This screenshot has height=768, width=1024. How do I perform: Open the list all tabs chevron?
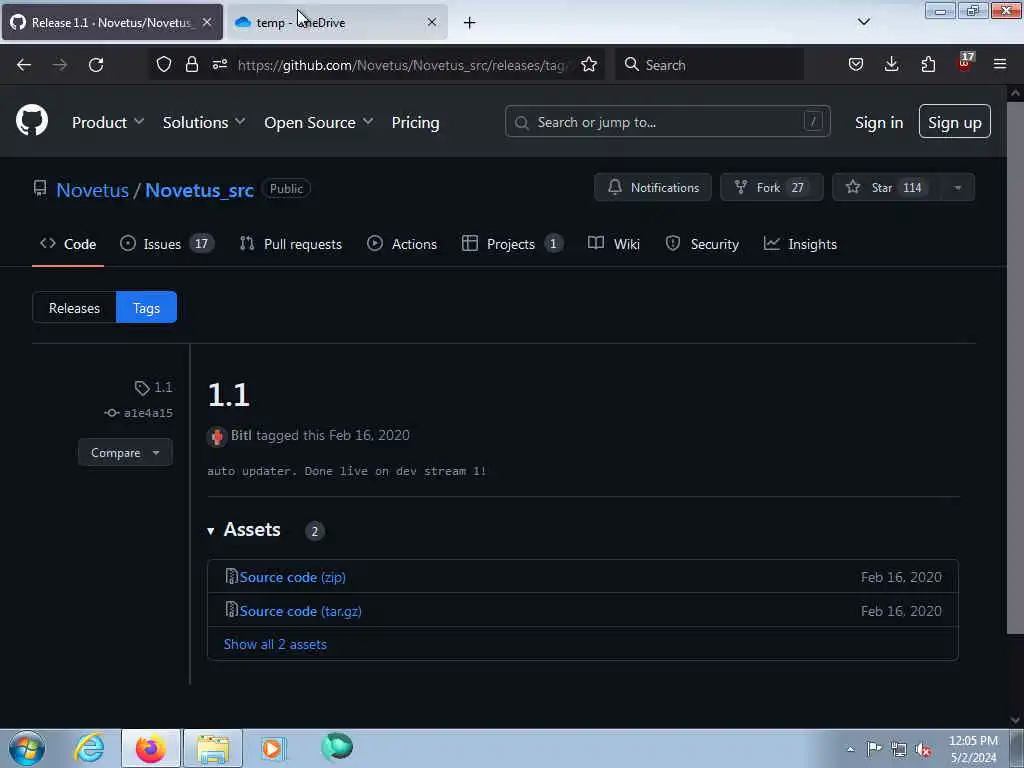click(864, 22)
